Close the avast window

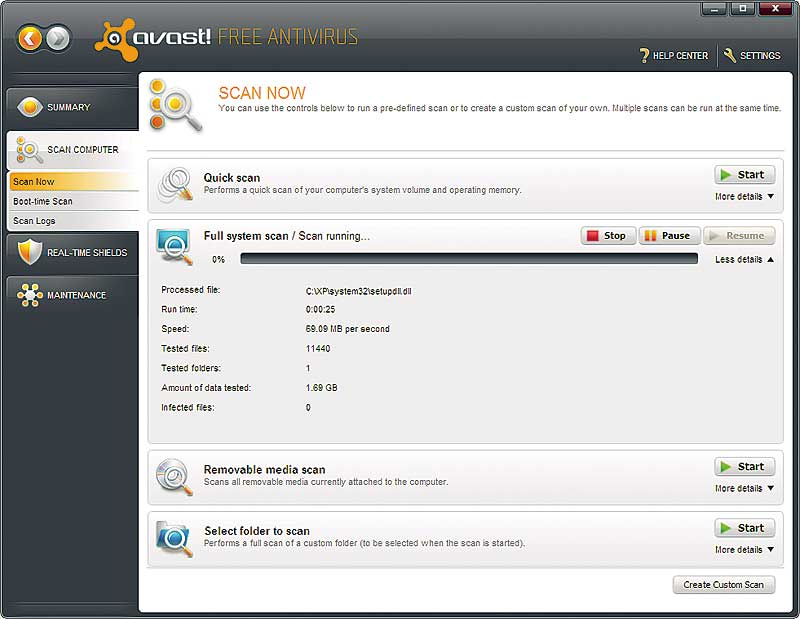coord(775,9)
